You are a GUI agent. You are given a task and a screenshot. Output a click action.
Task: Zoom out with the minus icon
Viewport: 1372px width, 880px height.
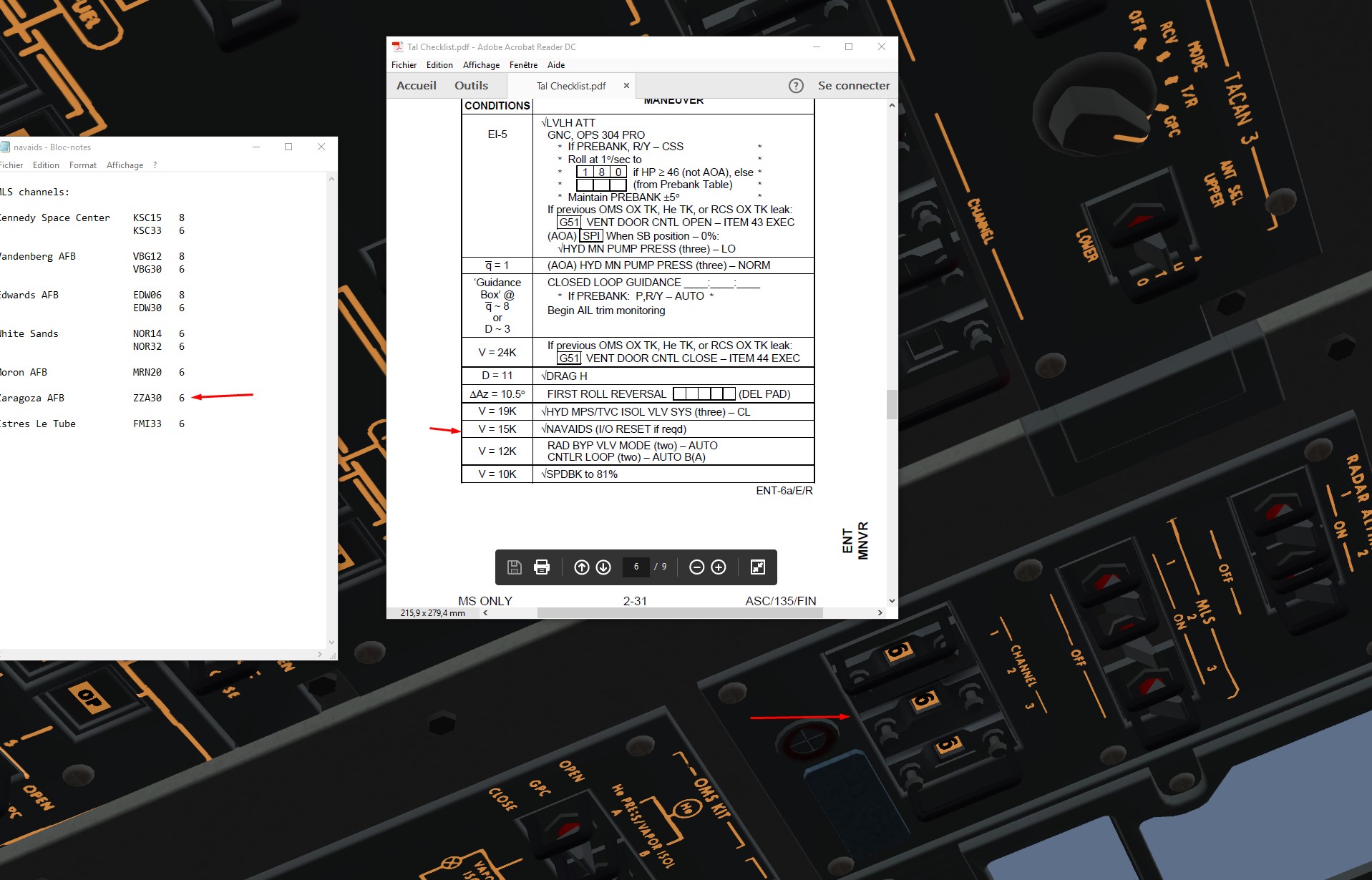point(696,567)
